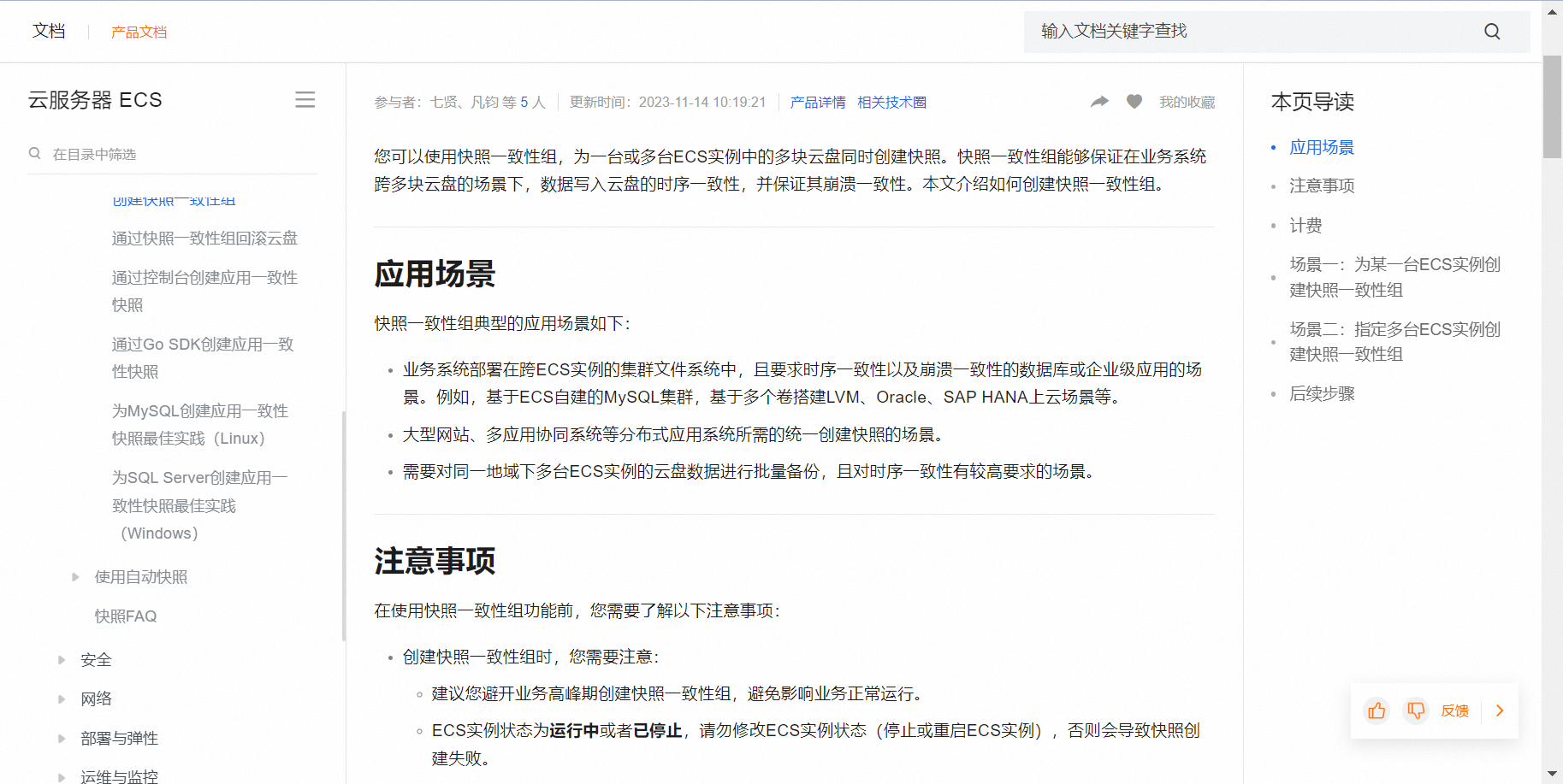Click the 注意事项 section heading
Viewport: 1563px width, 784px height.
tap(435, 562)
